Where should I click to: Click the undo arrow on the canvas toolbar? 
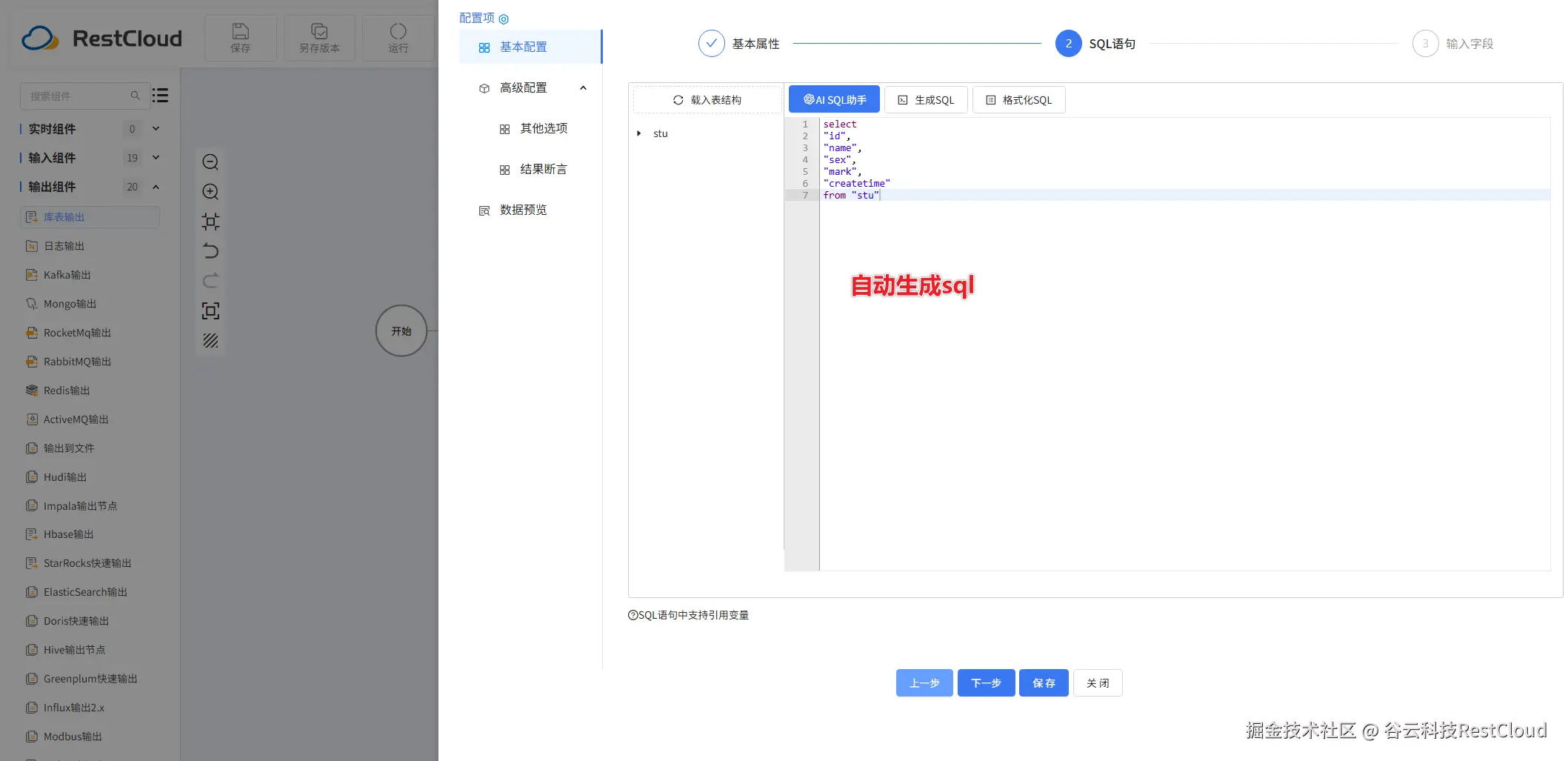point(210,250)
